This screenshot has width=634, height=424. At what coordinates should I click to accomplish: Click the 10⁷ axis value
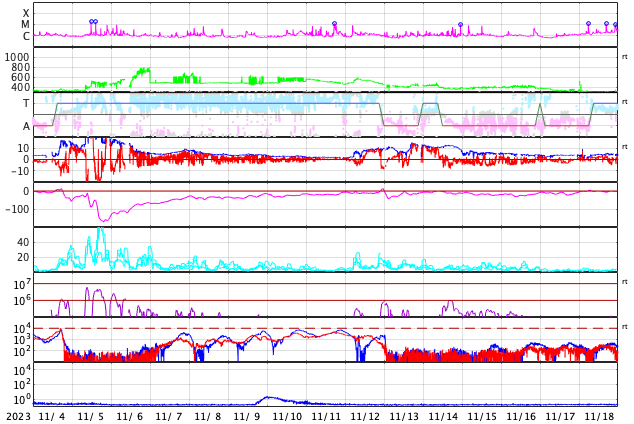[x=22, y=285]
